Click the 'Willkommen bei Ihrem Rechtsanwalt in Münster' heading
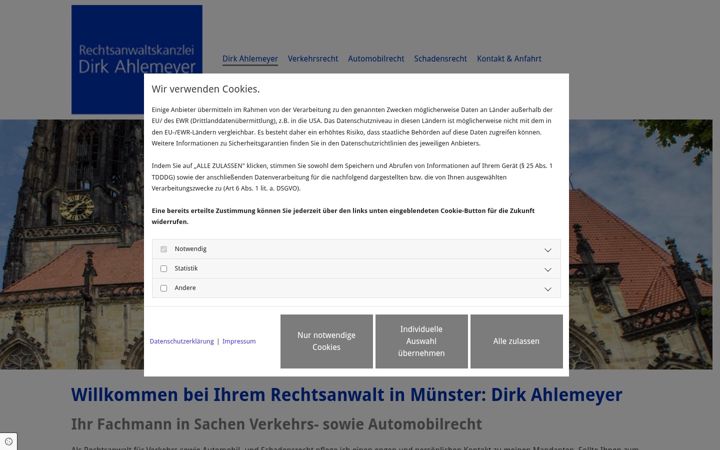This screenshot has width=720, height=450. point(347,395)
